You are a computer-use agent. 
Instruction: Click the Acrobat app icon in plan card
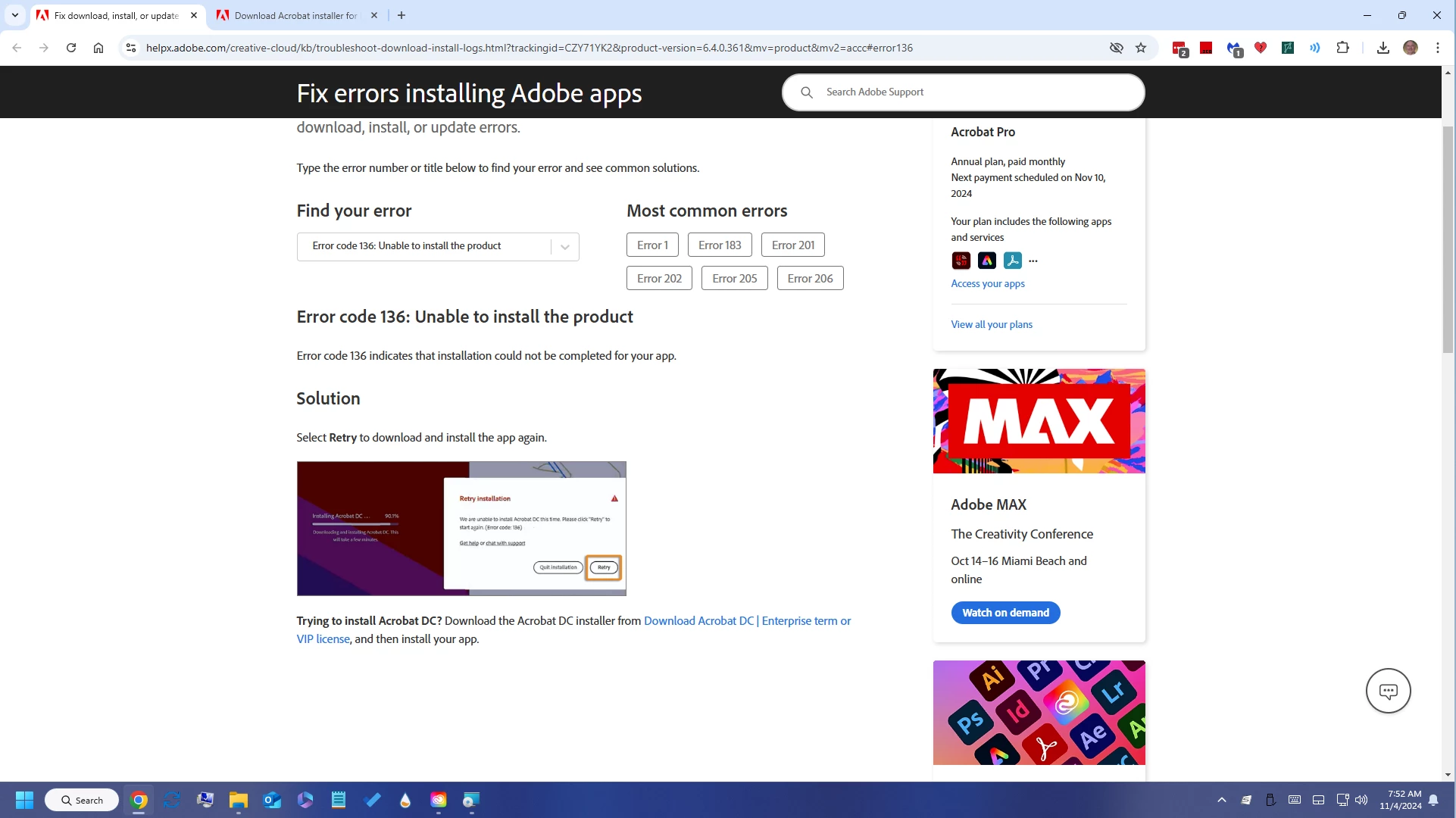(1012, 261)
